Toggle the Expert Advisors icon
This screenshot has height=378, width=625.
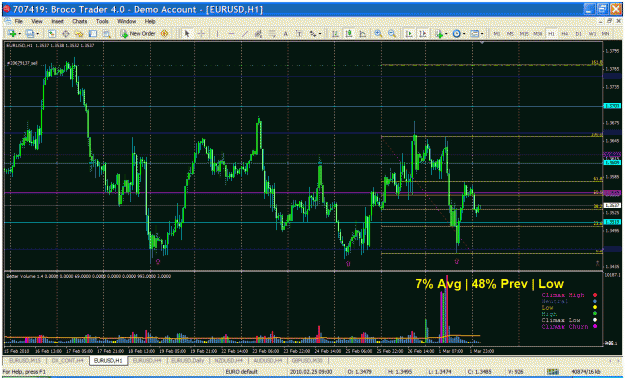164,34
